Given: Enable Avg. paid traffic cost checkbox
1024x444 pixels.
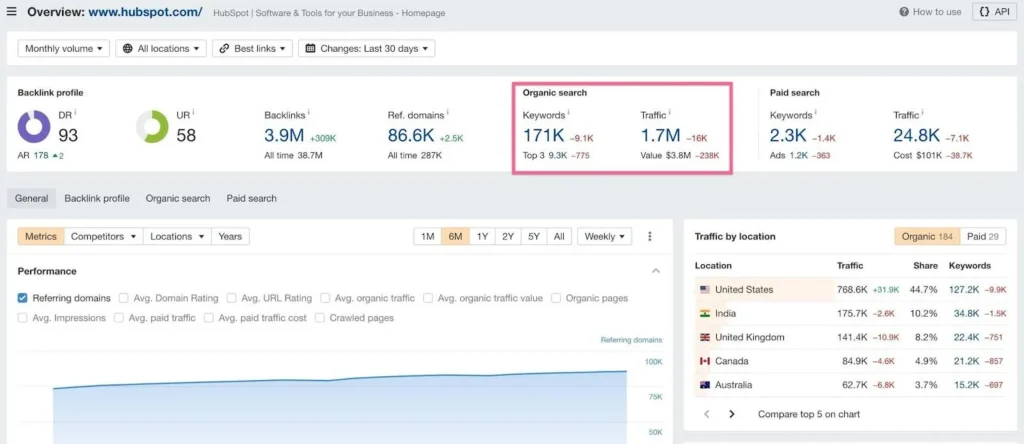Looking at the screenshot, I should pos(208,318).
